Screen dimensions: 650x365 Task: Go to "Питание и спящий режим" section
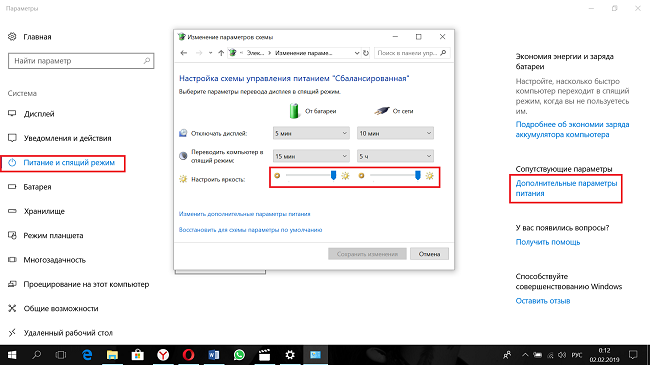(x=69, y=163)
